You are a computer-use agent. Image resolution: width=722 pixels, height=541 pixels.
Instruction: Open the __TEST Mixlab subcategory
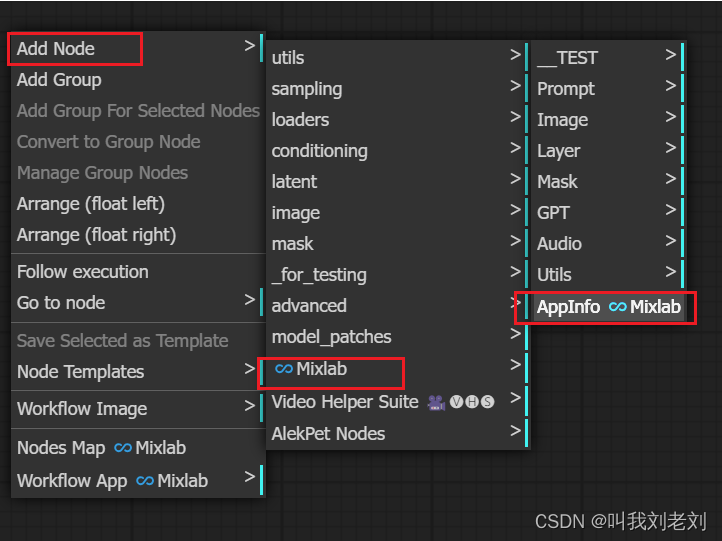[607, 58]
